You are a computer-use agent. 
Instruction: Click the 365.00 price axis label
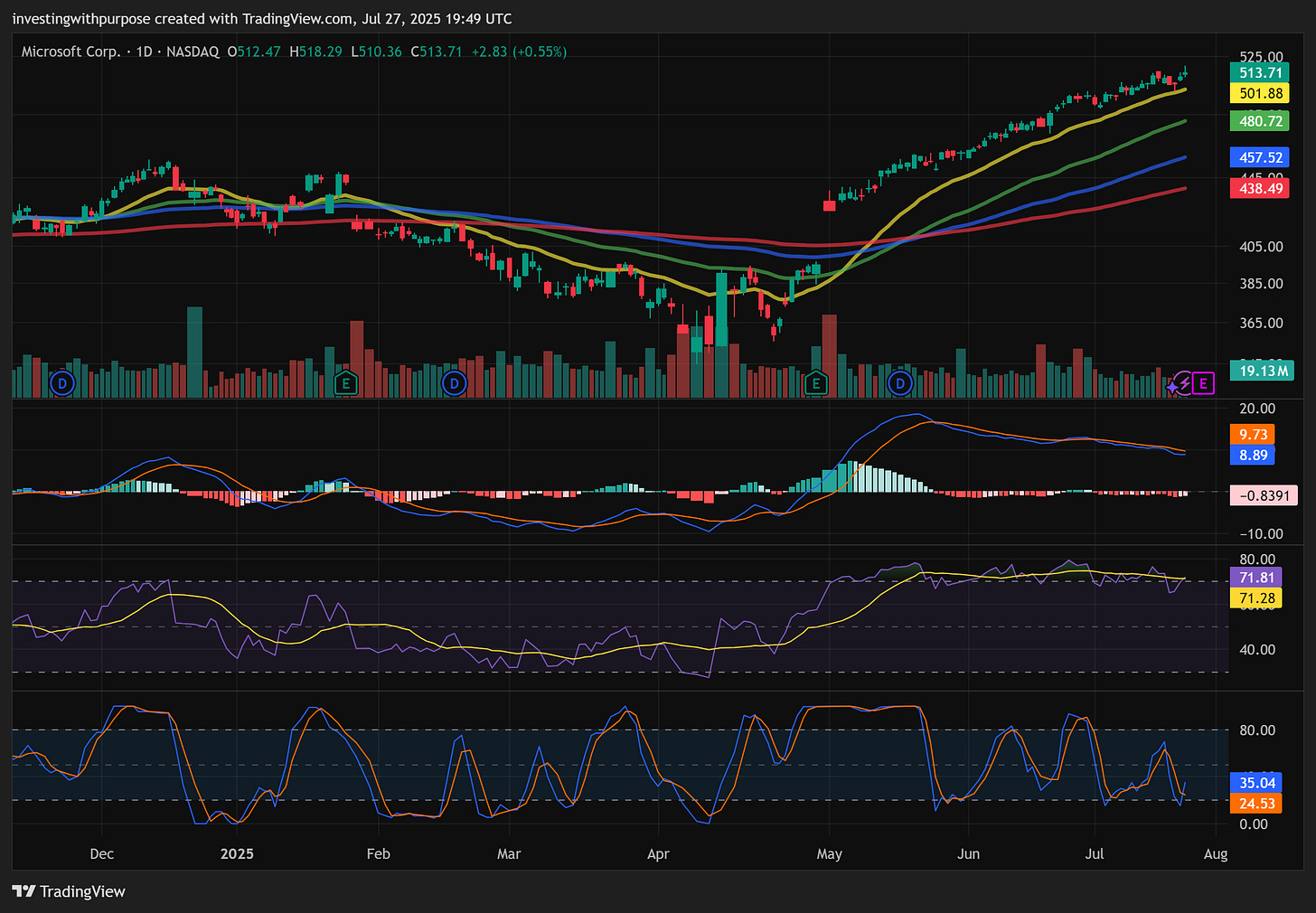coord(1261,324)
